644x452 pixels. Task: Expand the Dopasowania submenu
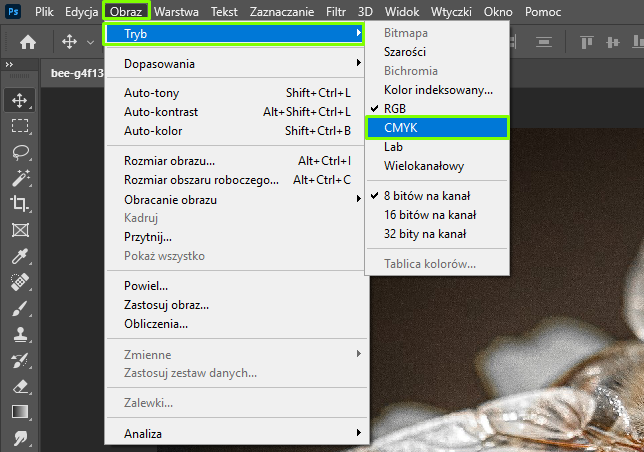236,64
